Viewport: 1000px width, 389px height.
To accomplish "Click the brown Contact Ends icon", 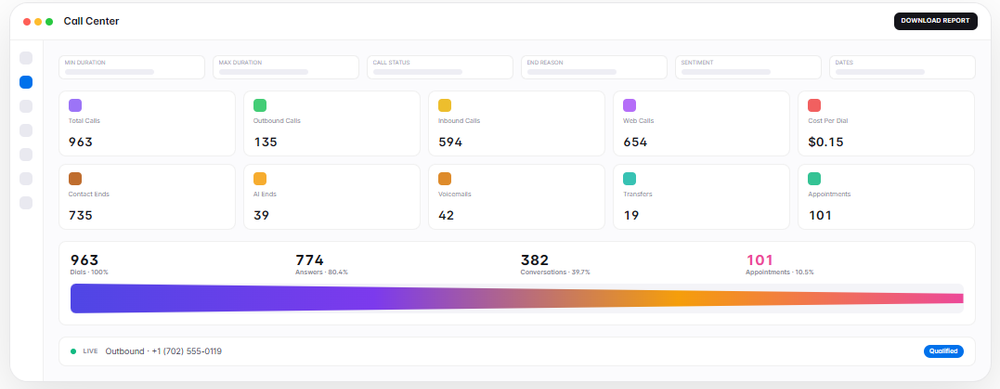I will click(75, 179).
